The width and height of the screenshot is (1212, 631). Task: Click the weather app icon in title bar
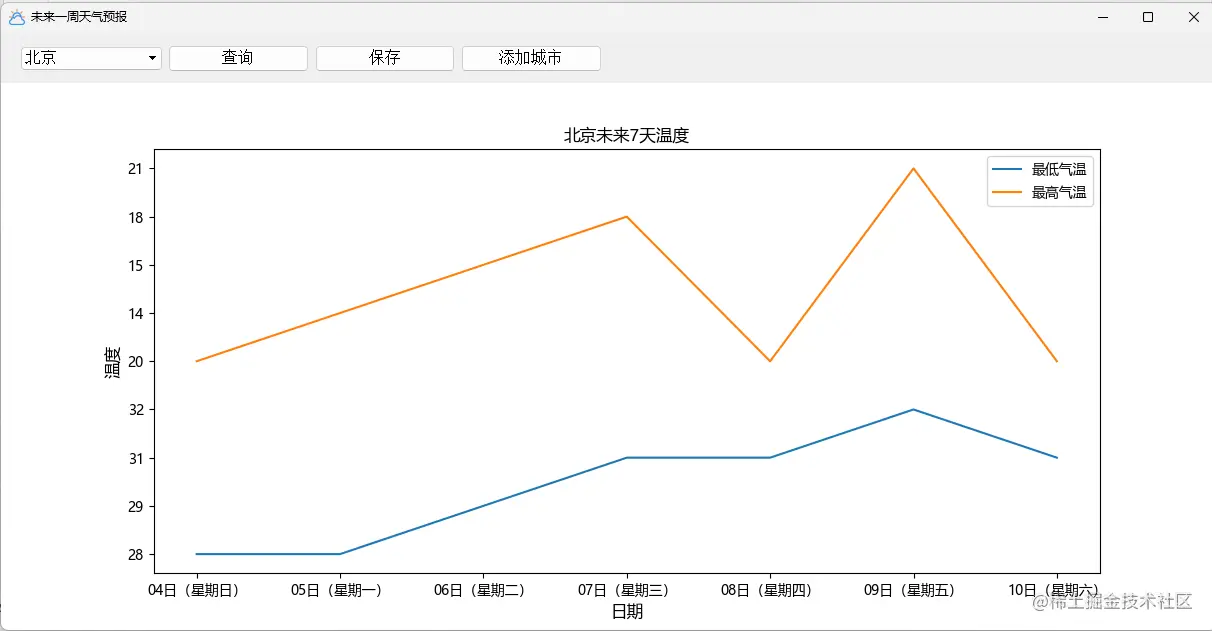click(x=16, y=17)
